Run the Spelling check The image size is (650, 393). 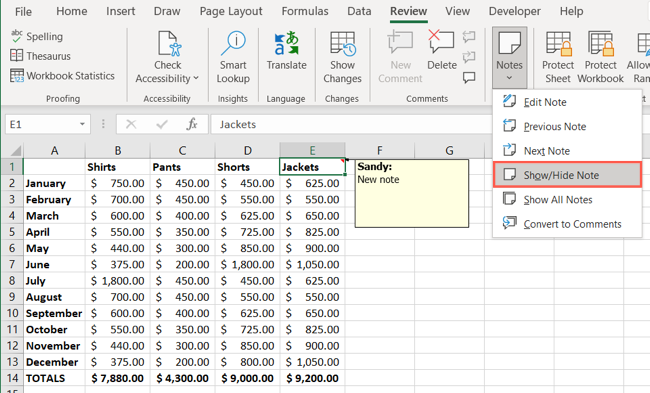pyautogui.click(x=37, y=36)
